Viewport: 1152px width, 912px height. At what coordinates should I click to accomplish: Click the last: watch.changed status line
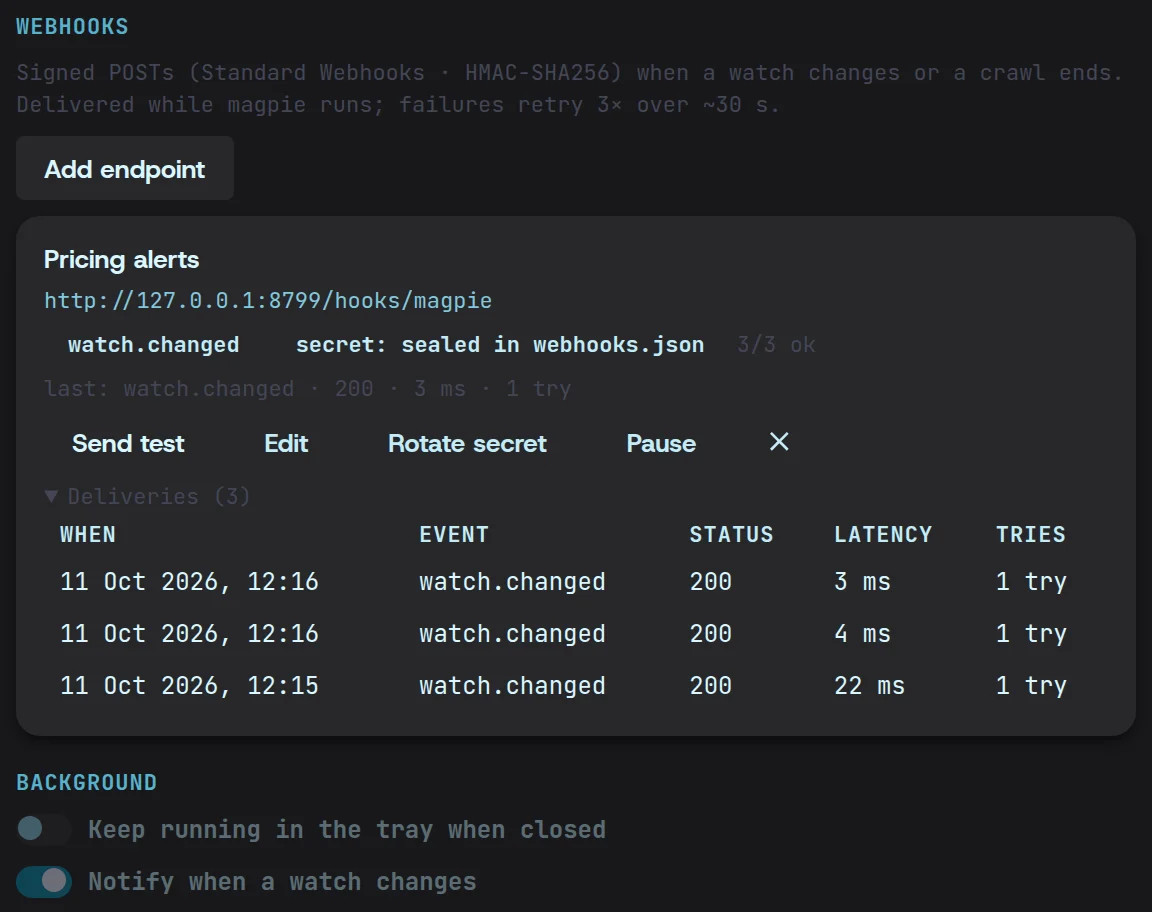(307, 388)
